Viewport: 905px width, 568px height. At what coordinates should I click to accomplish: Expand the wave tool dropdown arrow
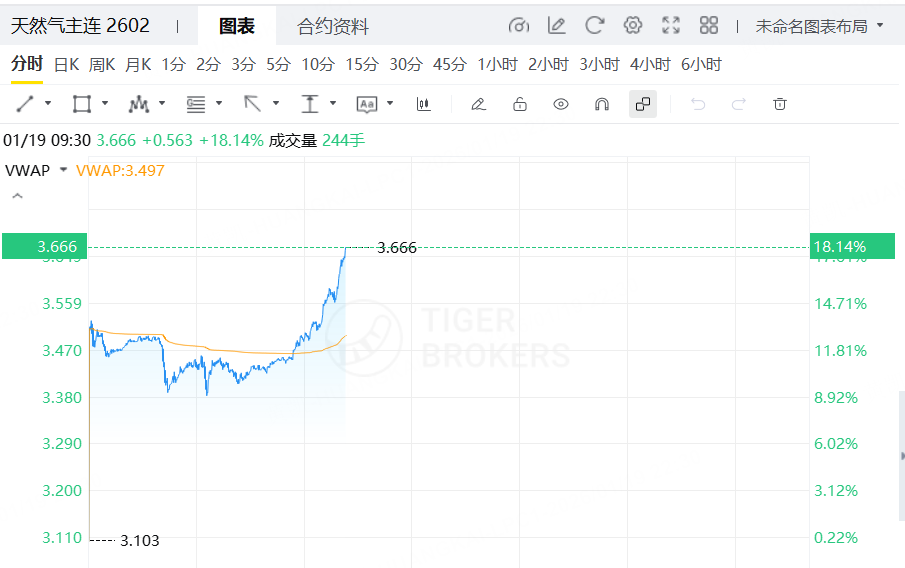[162, 103]
